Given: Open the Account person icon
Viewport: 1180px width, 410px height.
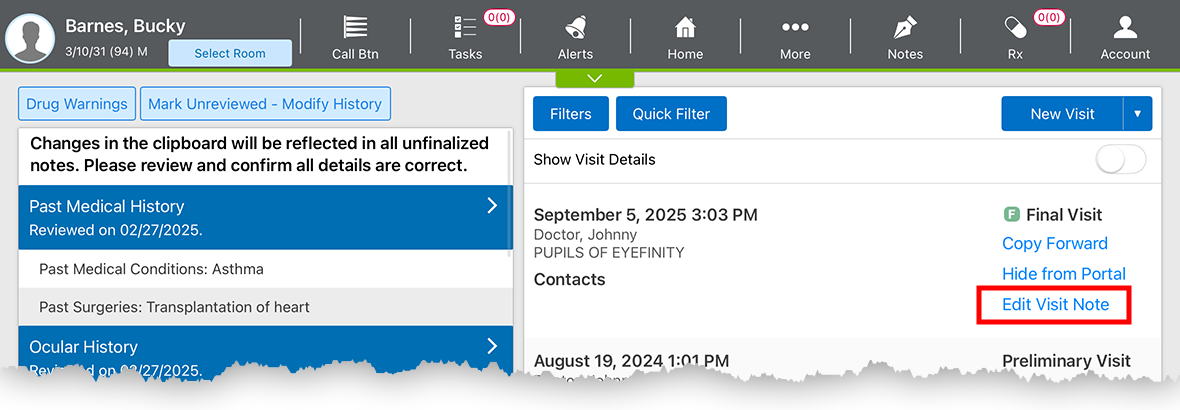Looking at the screenshot, I should click(1125, 28).
